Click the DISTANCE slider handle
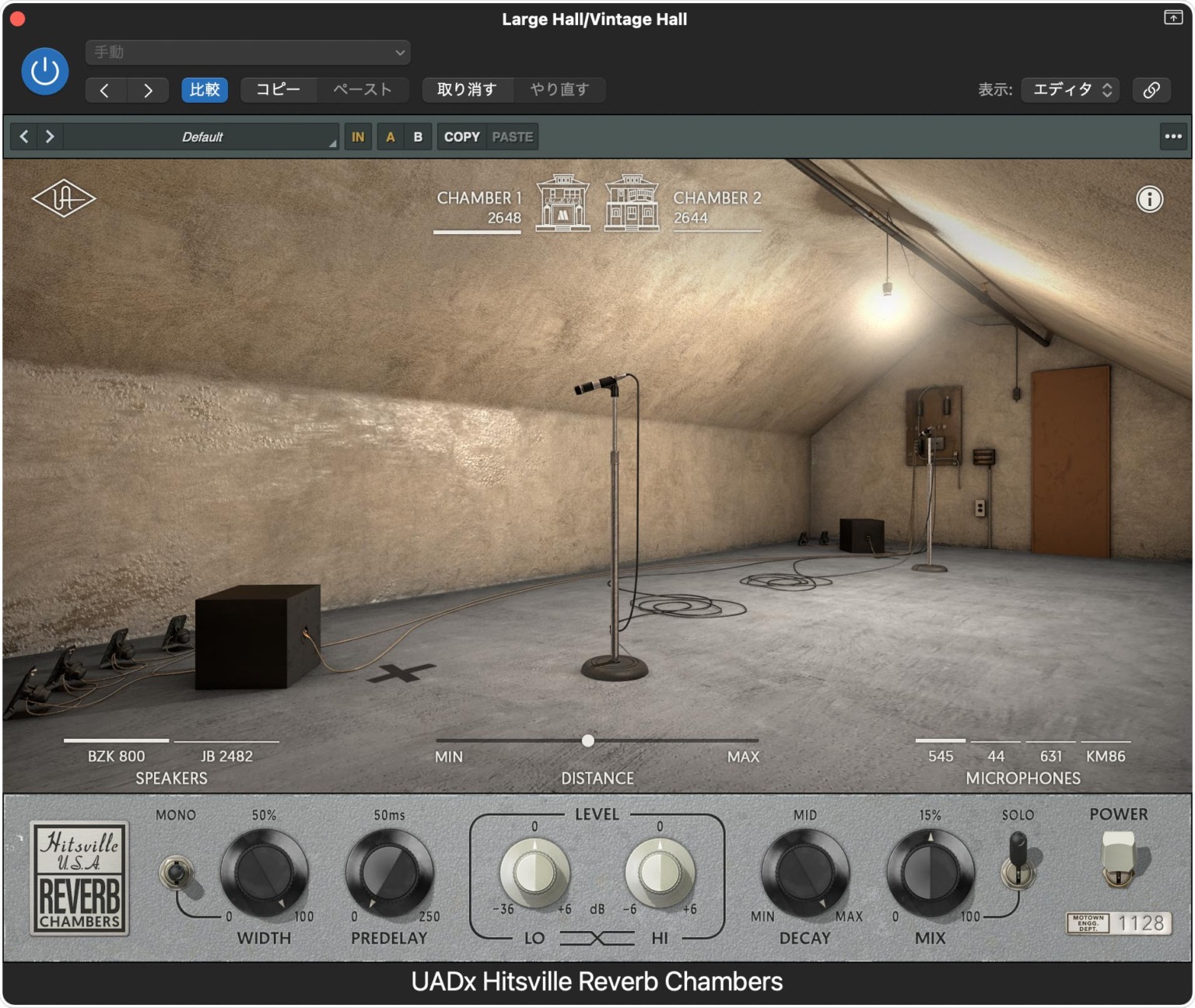 [x=588, y=740]
